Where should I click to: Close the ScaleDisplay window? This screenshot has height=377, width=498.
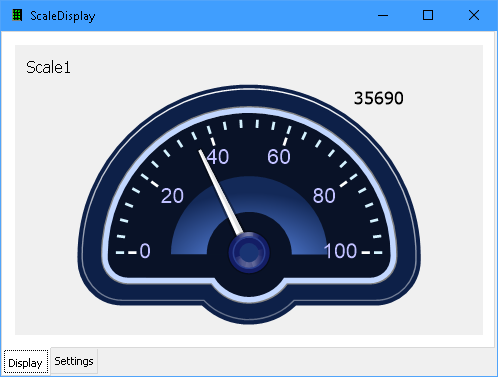click(x=474, y=15)
